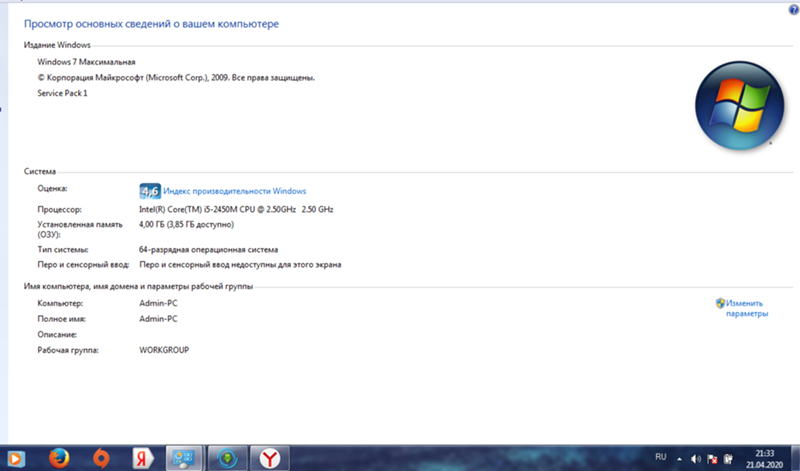Select the Service Pack 1 text
The width and height of the screenshot is (800, 471).
point(62,93)
